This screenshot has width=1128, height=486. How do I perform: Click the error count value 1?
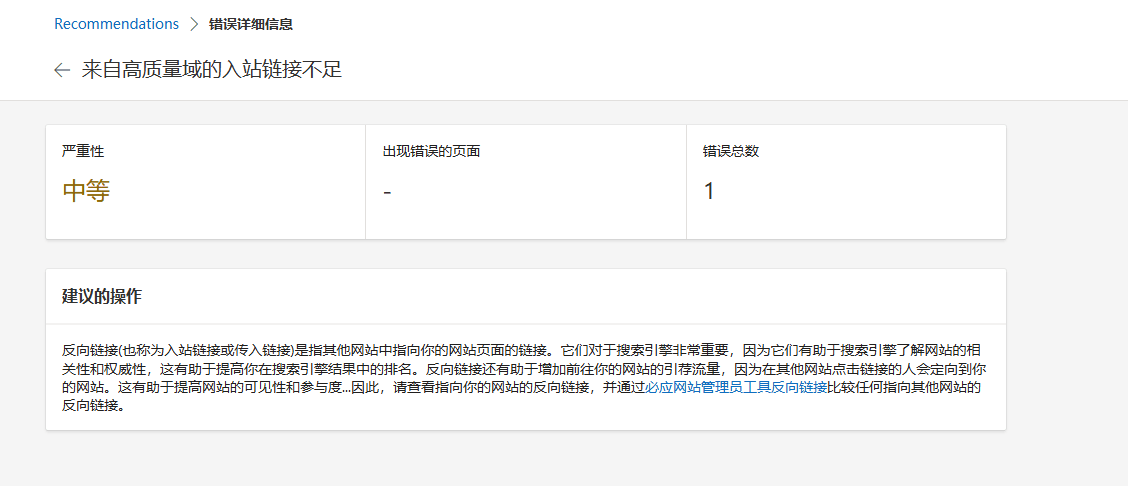(x=709, y=191)
